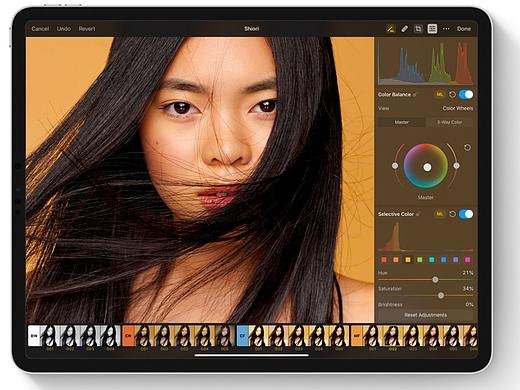This screenshot has width=520, height=390.
Task: Click the BW preset group label
Action: pyautogui.click(x=34, y=336)
